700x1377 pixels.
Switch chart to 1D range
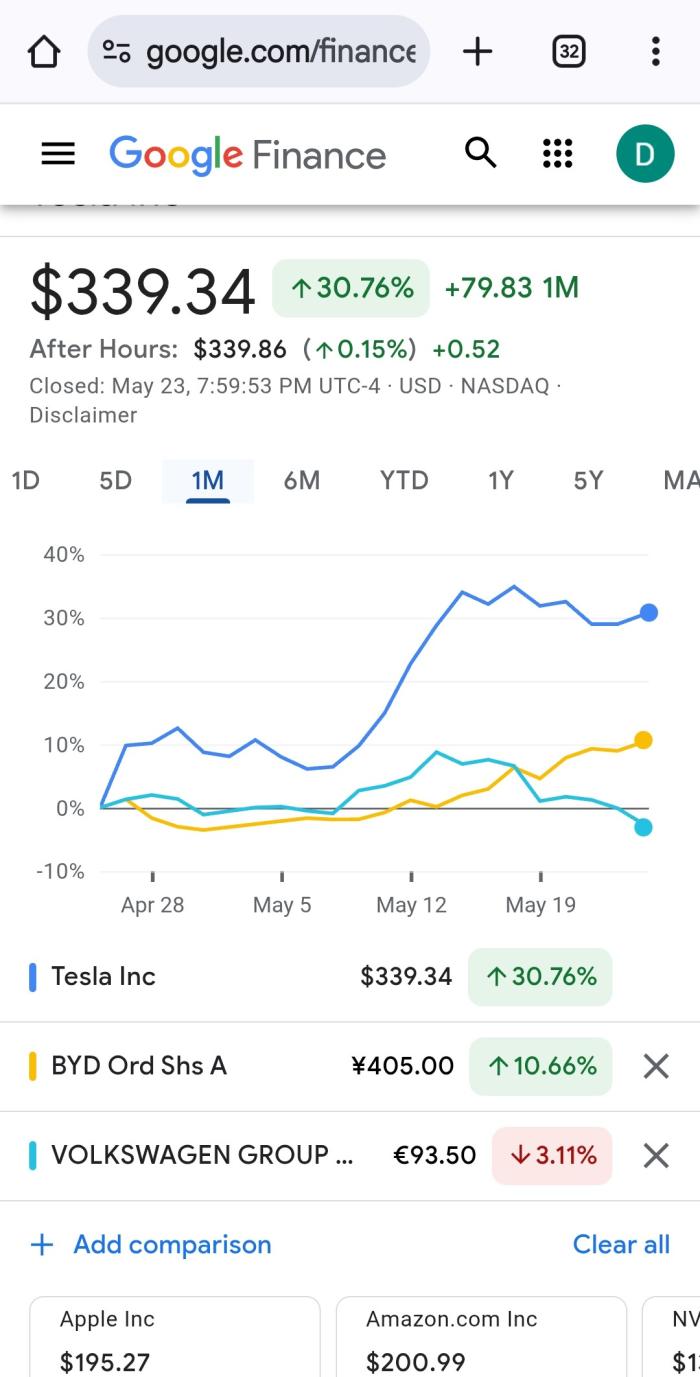(x=25, y=481)
